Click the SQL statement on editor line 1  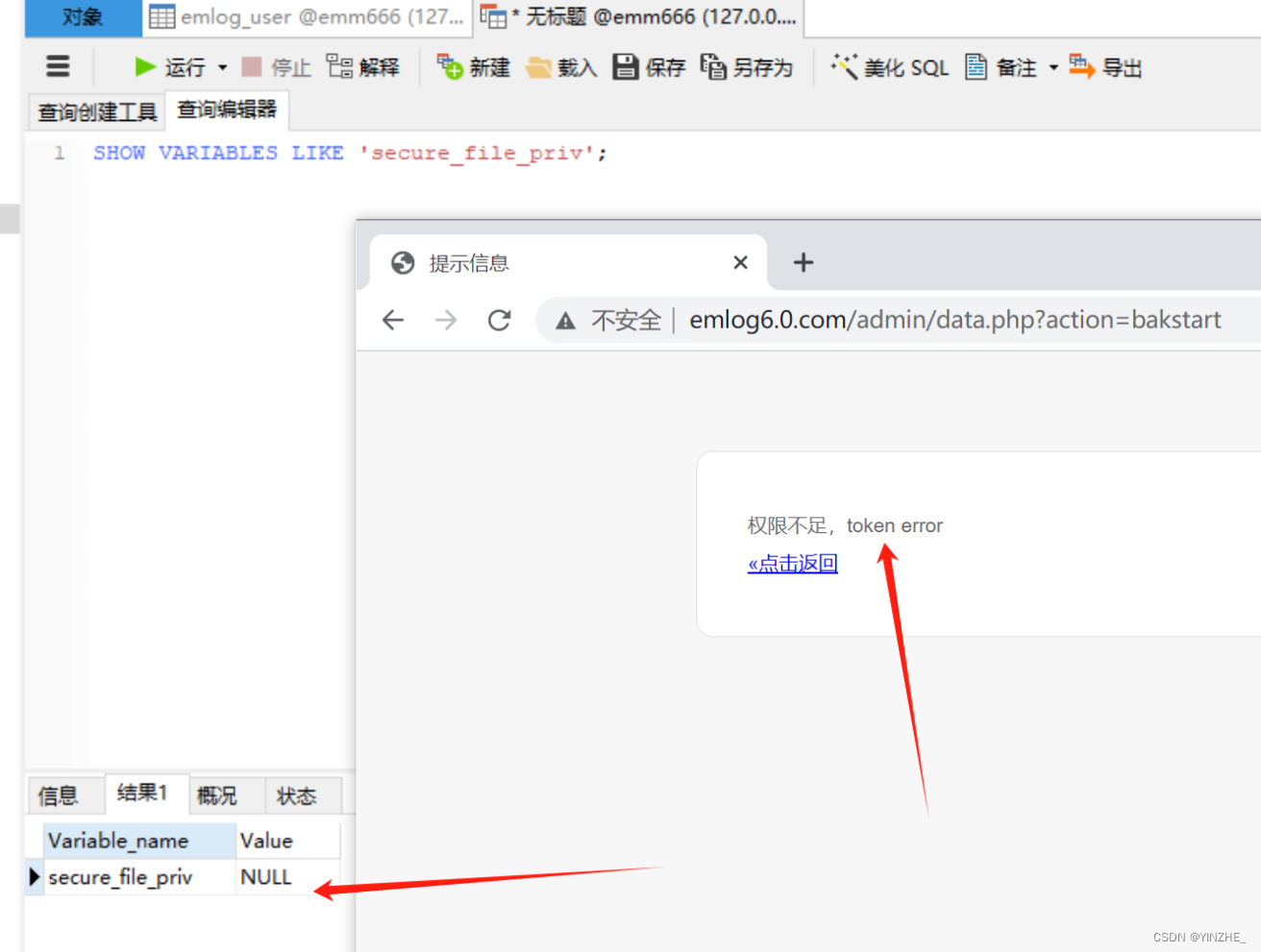350,153
